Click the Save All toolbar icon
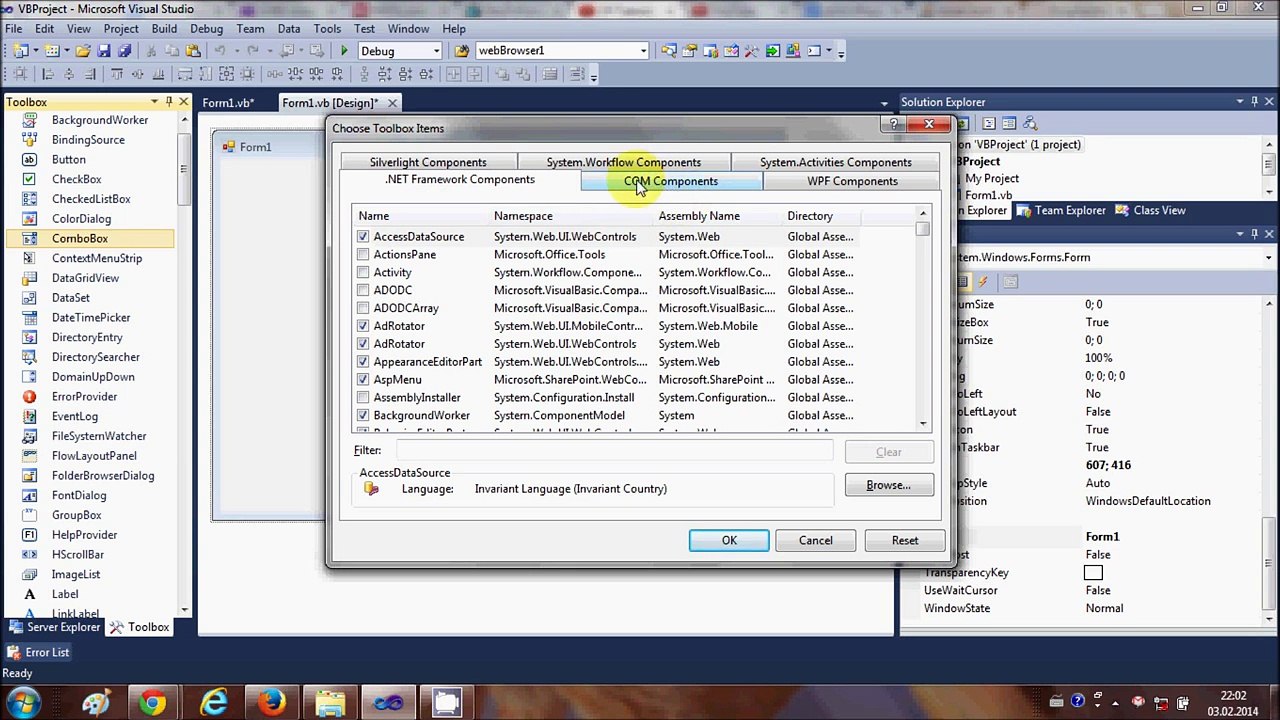 tap(124, 50)
